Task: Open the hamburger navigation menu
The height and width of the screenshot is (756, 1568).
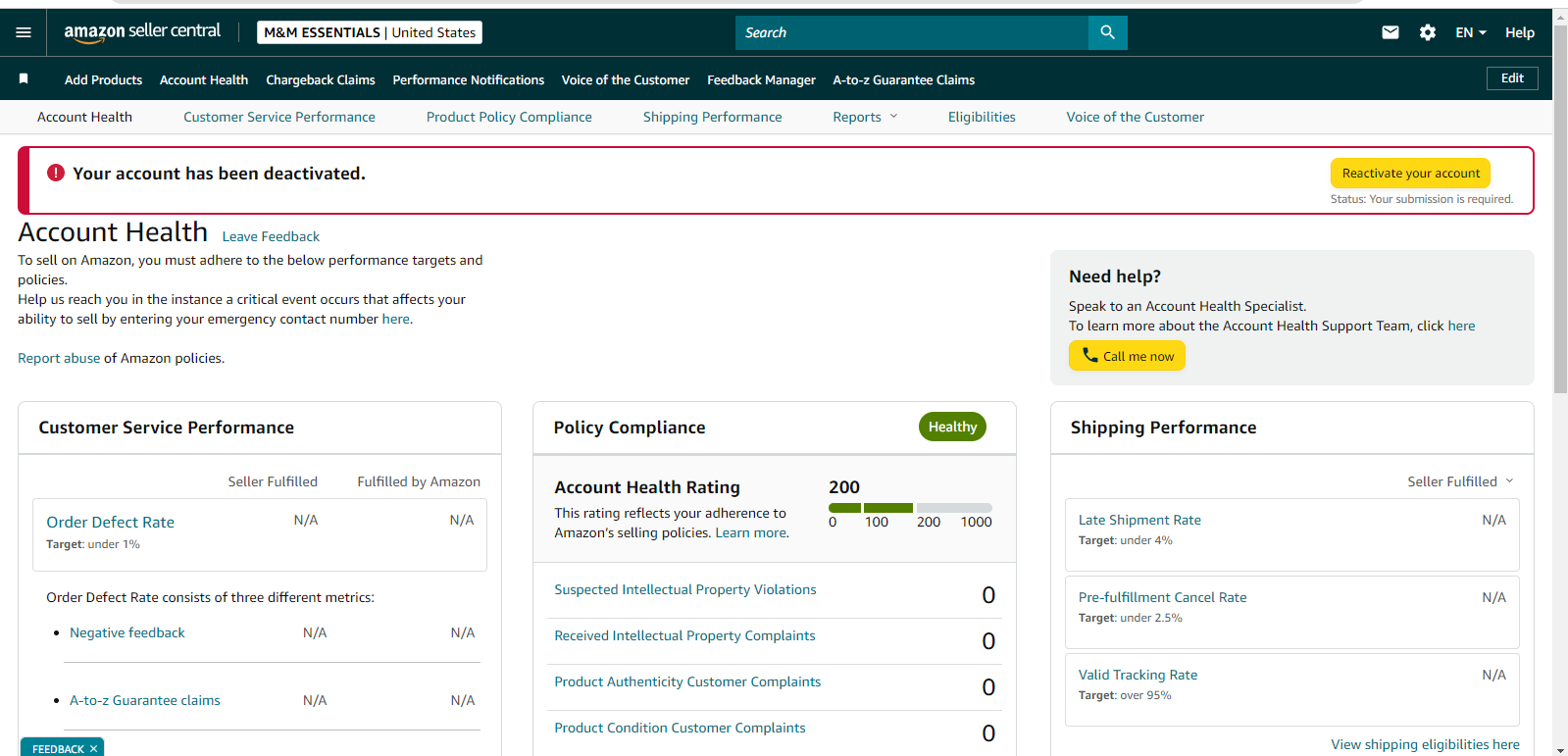Action: [x=24, y=32]
